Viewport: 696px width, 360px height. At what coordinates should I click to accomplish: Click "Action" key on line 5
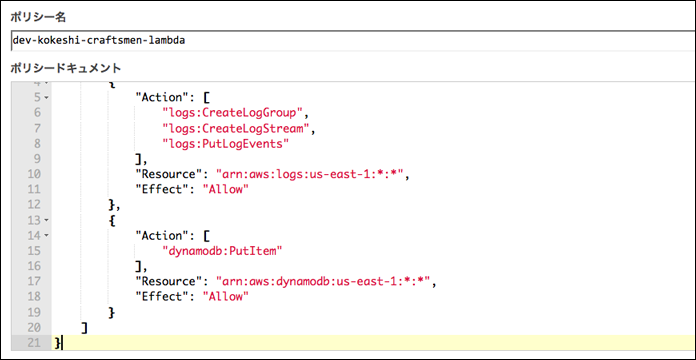[162, 98]
